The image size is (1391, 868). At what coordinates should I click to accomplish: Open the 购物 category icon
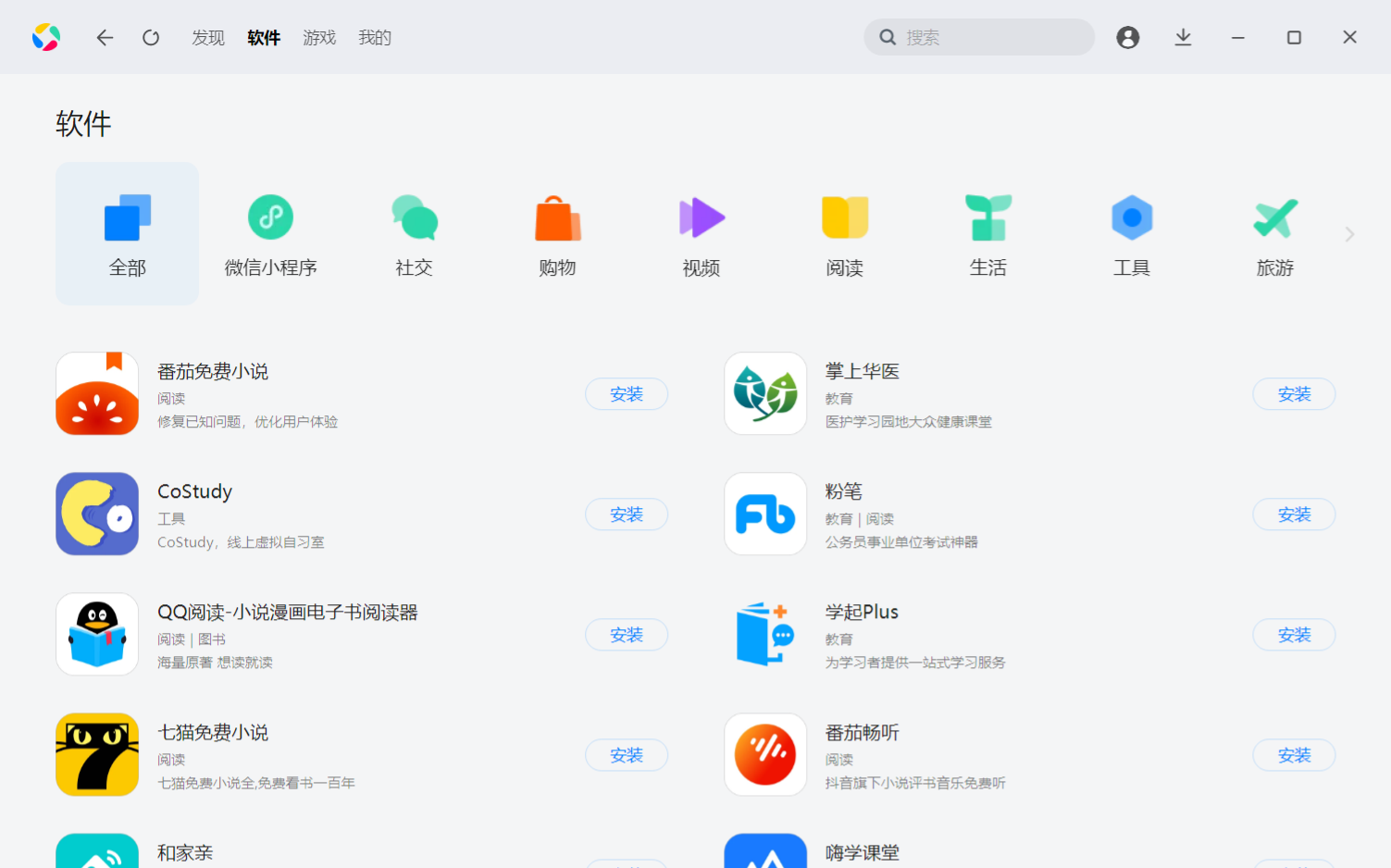point(558,217)
